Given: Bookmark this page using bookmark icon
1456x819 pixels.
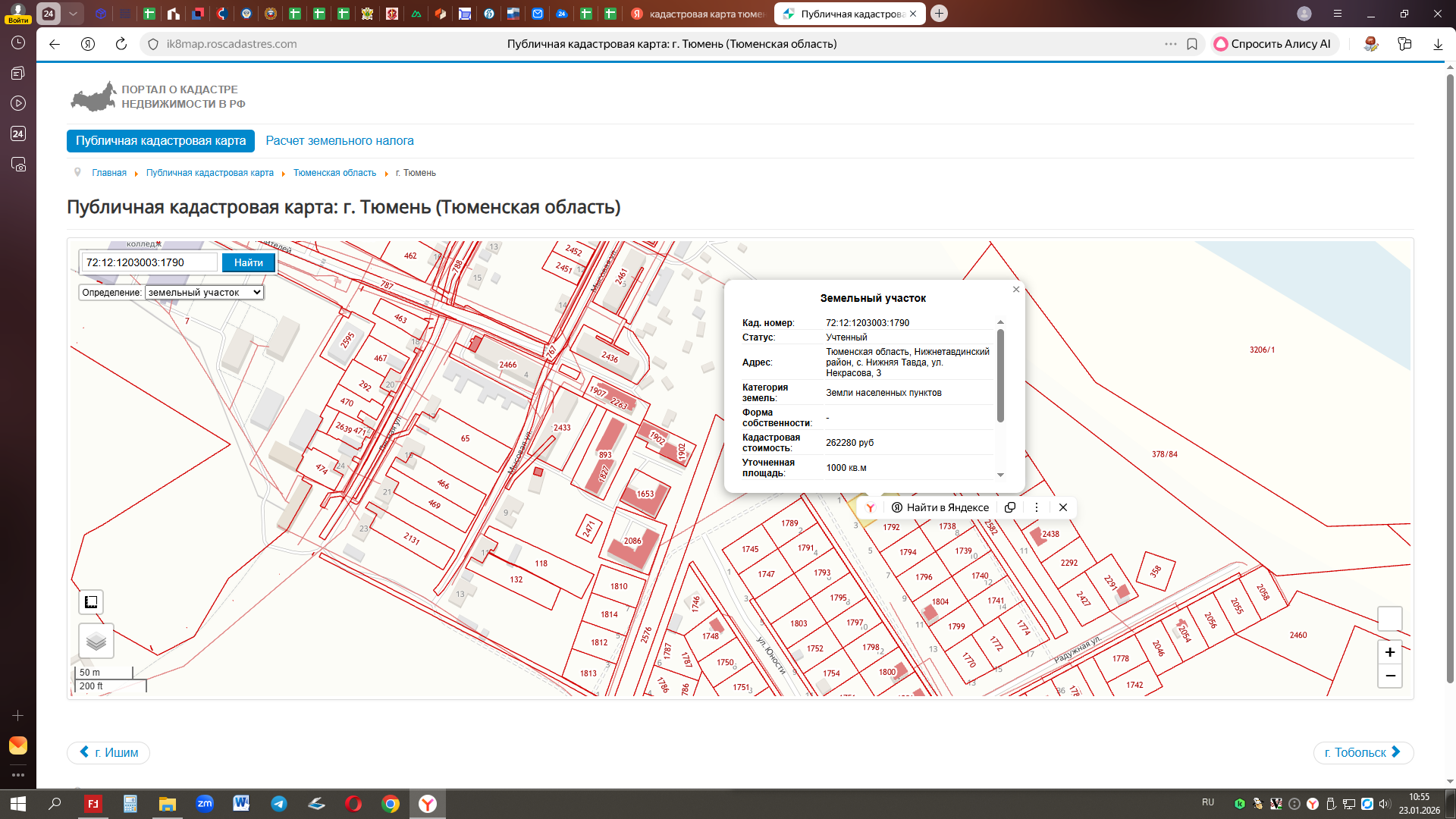Looking at the screenshot, I should pos(1192,44).
